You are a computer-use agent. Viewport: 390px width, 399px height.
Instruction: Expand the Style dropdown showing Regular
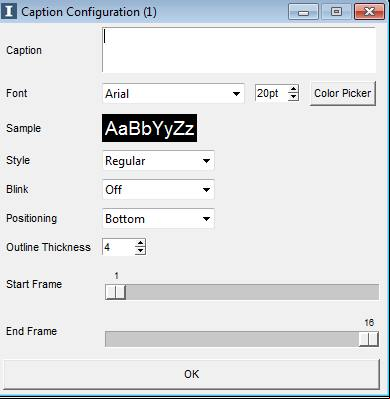point(158,161)
